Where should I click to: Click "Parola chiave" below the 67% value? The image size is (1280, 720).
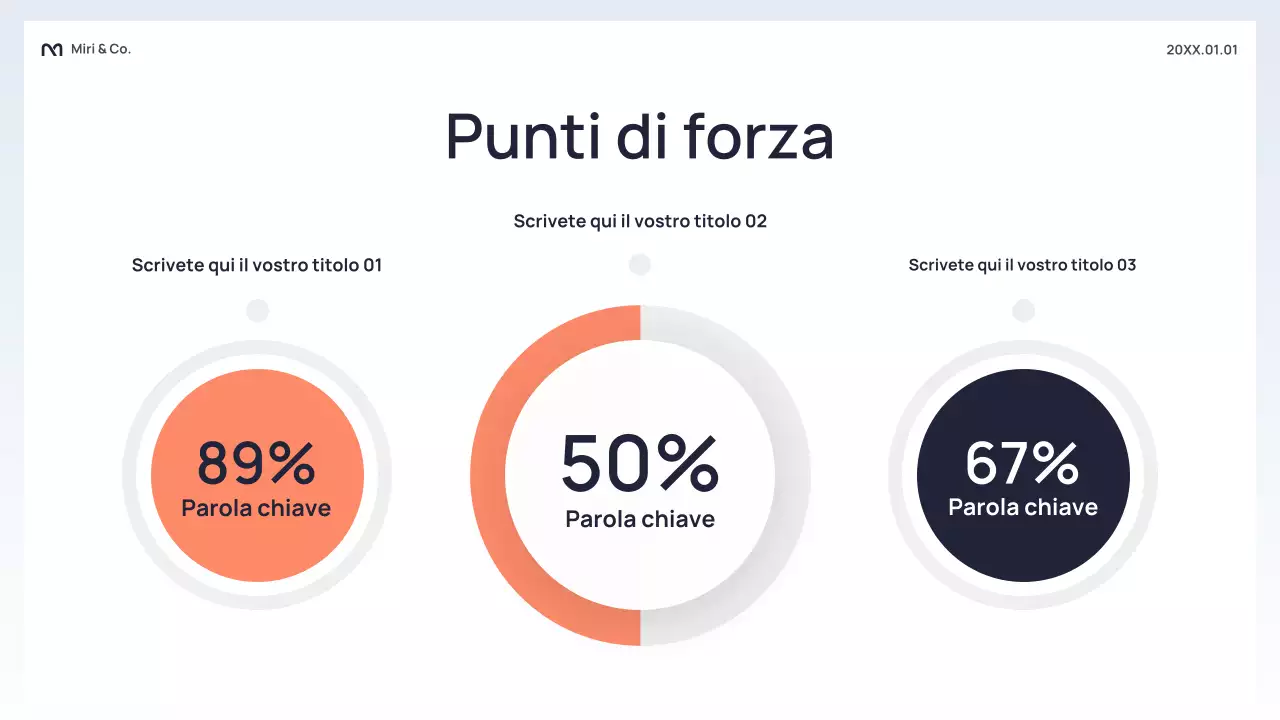coord(1023,507)
